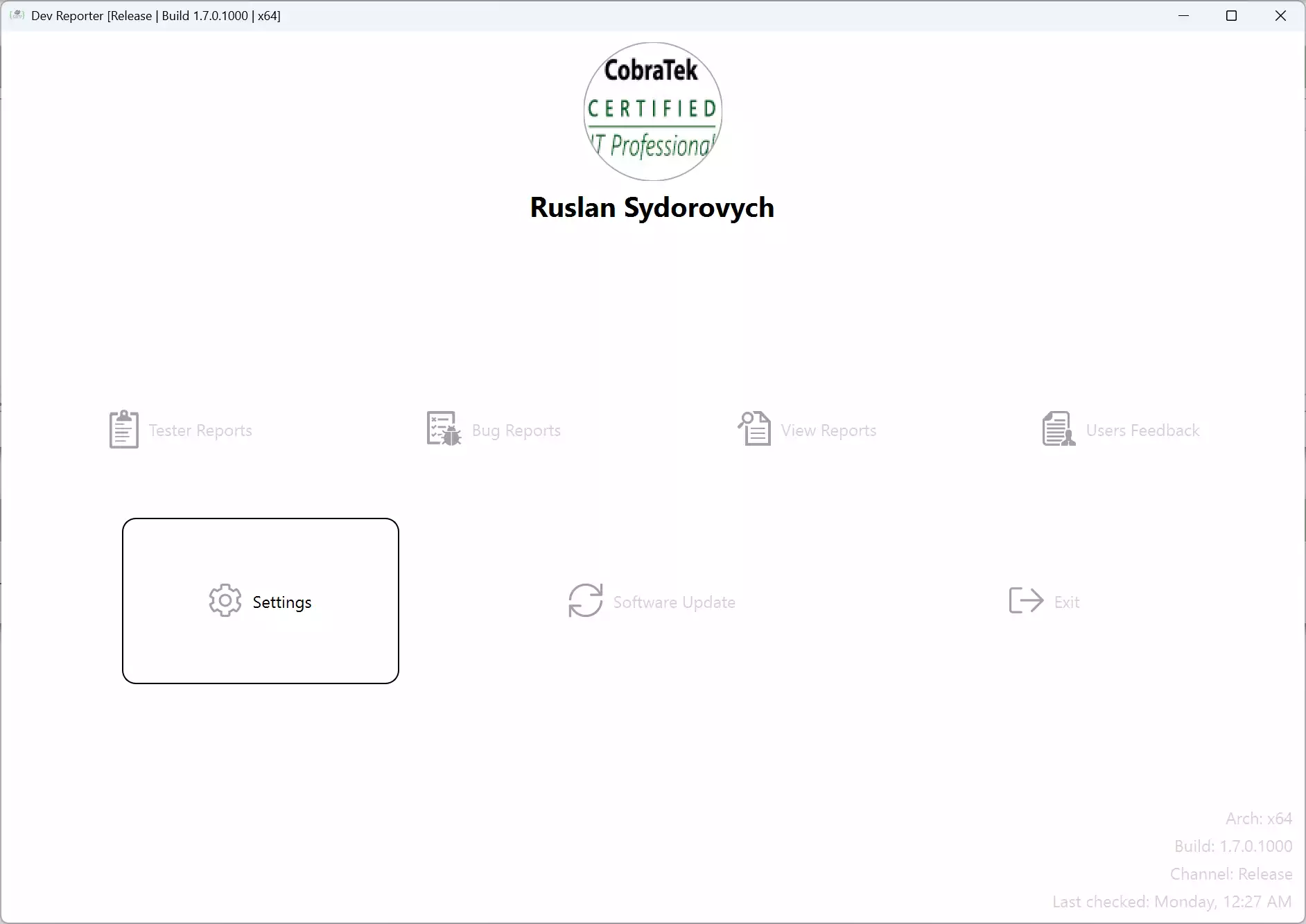Select the Tester Reports label

(x=200, y=430)
